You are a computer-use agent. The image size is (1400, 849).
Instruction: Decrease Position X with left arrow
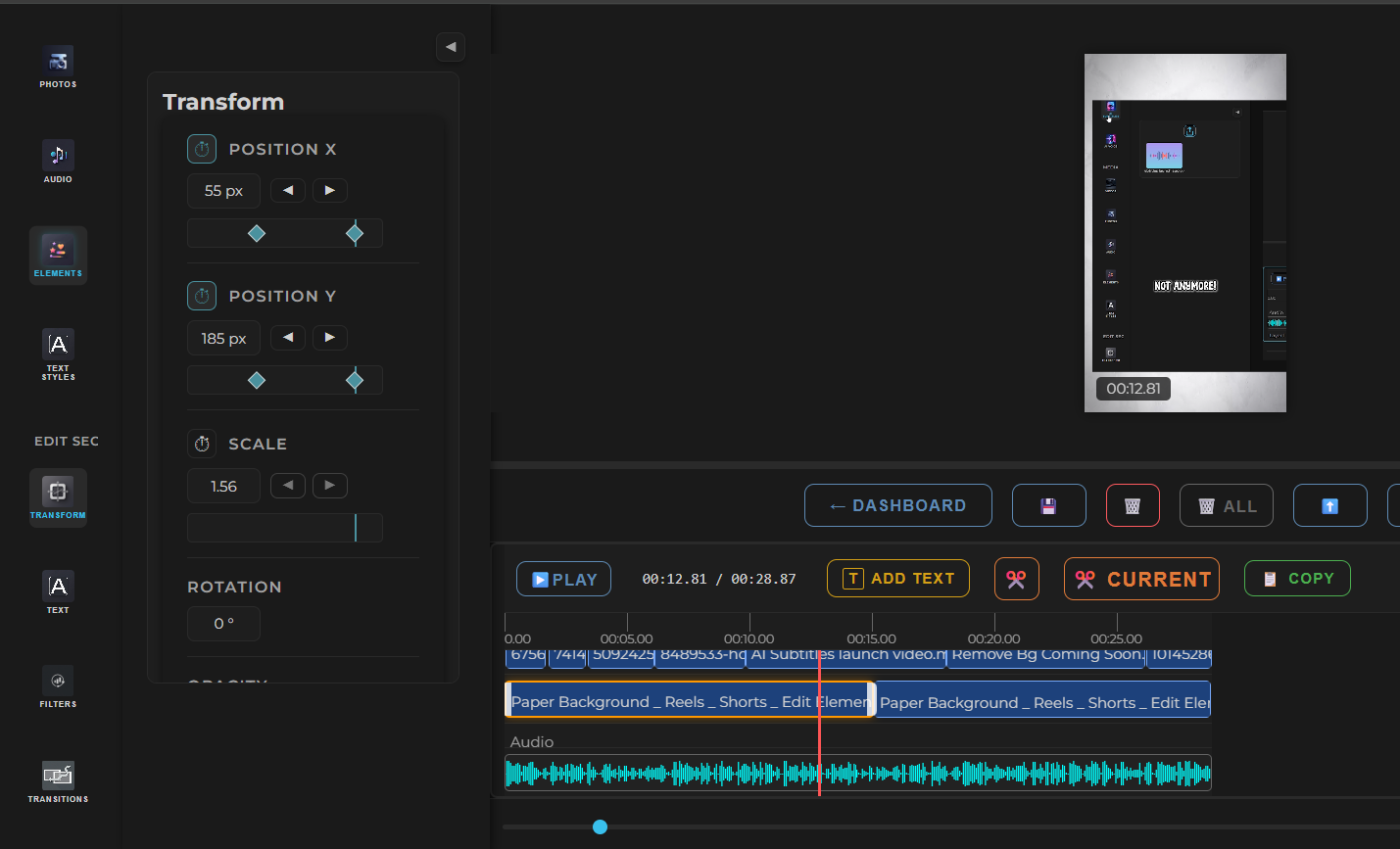pos(288,190)
